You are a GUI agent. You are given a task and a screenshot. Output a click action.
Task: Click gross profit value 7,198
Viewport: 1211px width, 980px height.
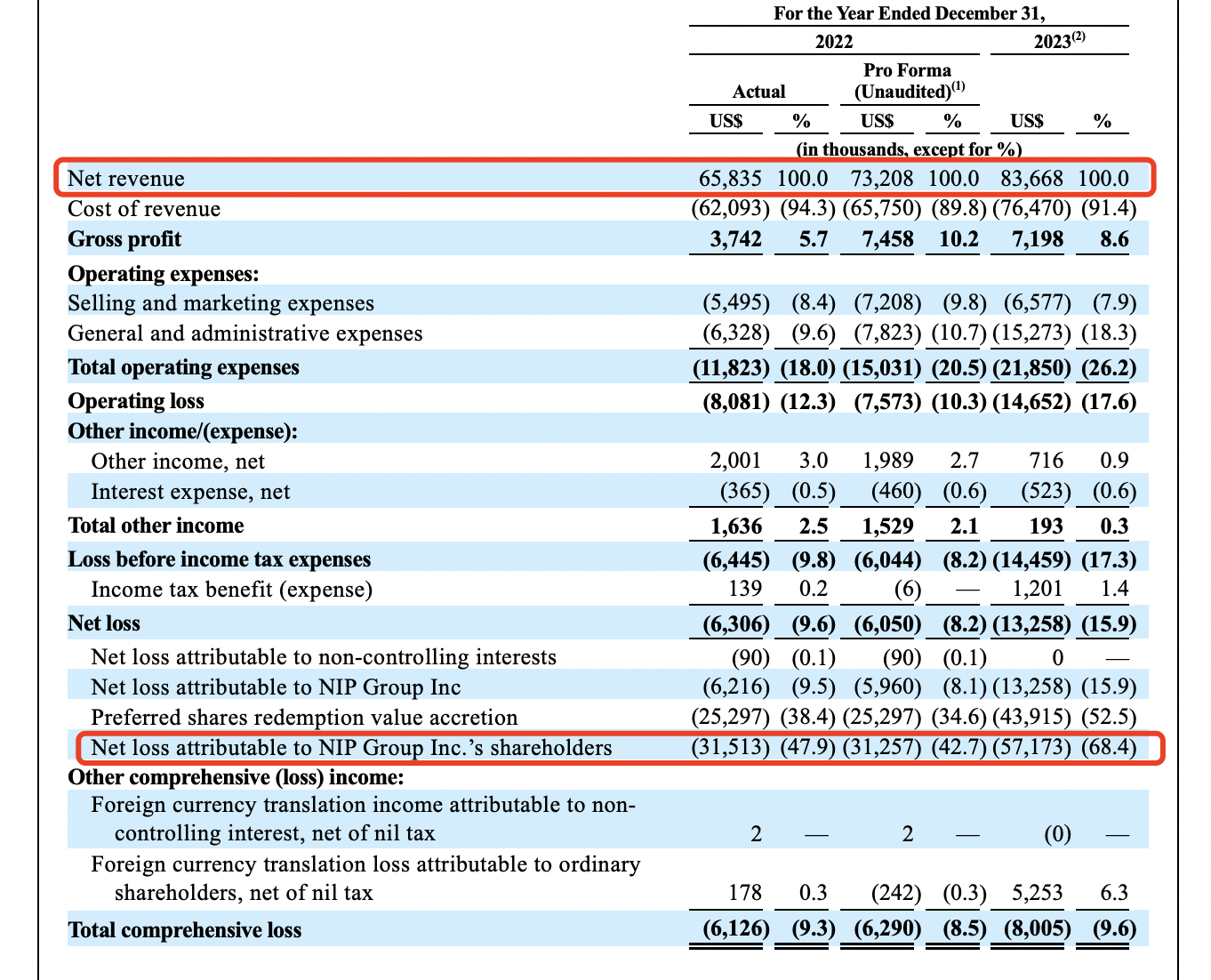coord(1038,239)
